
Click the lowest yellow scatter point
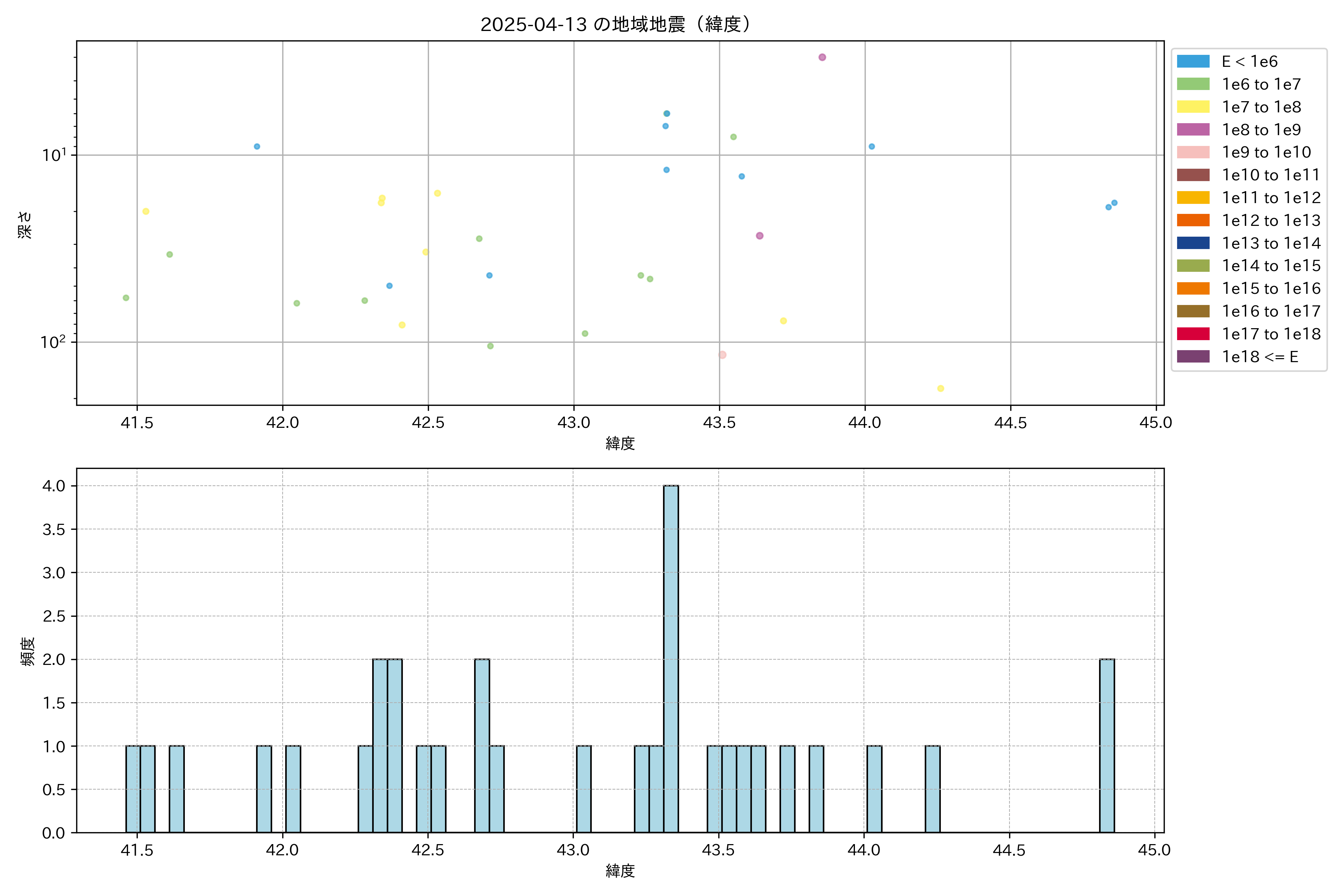940,389
